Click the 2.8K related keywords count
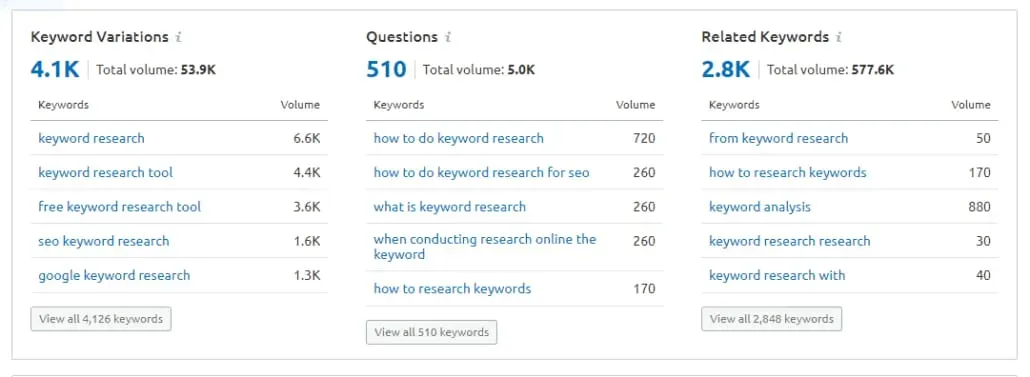The image size is (1030, 377). (x=726, y=70)
